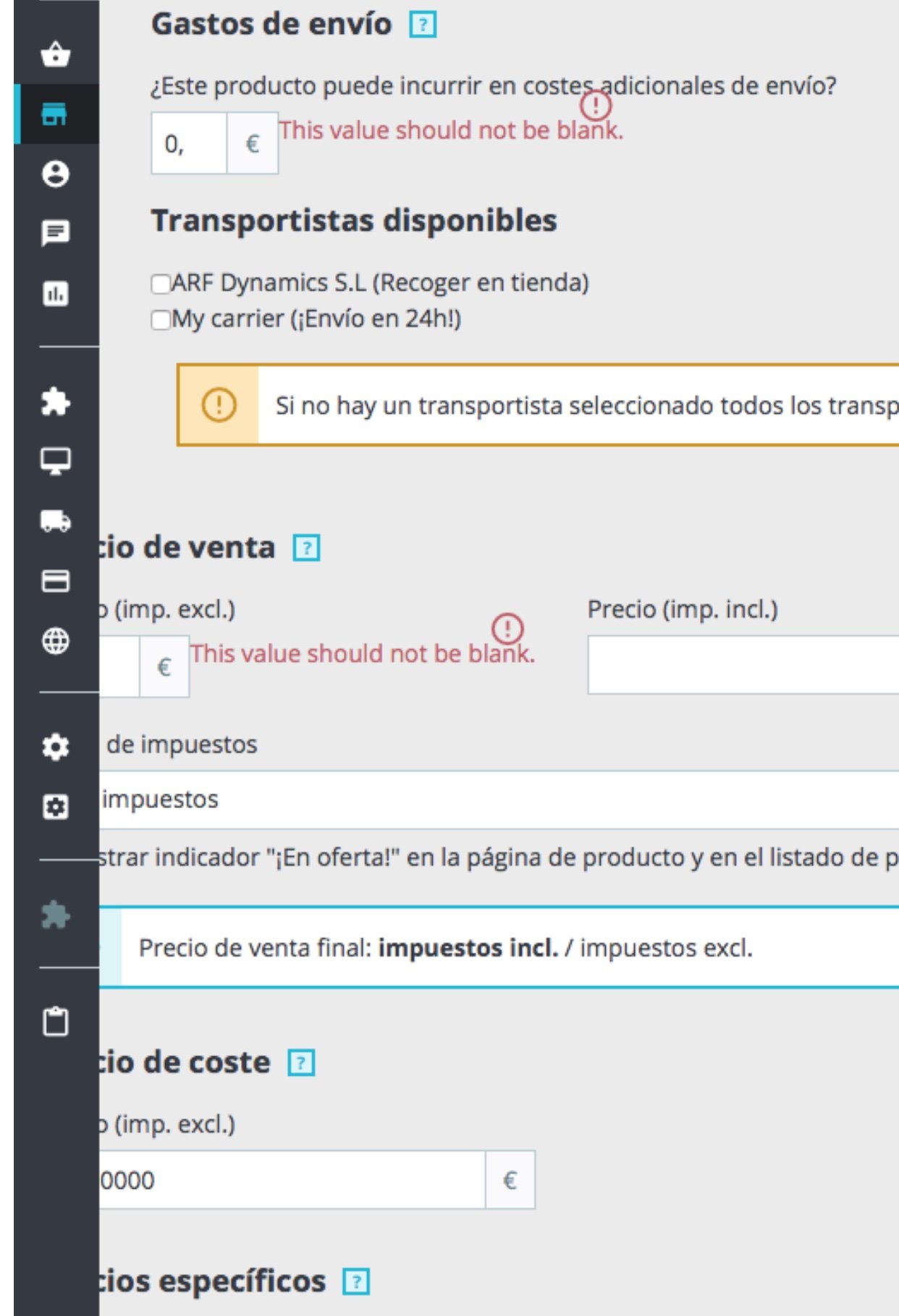Check ARF Dynamics S.L carrier checkbox

(160, 284)
